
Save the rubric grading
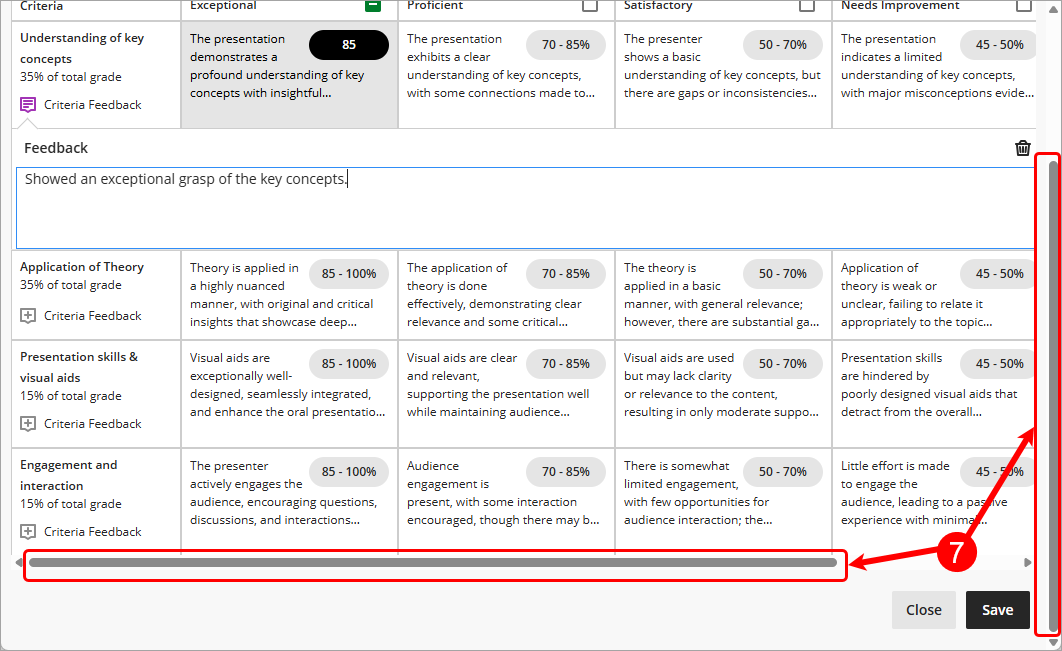coord(997,610)
